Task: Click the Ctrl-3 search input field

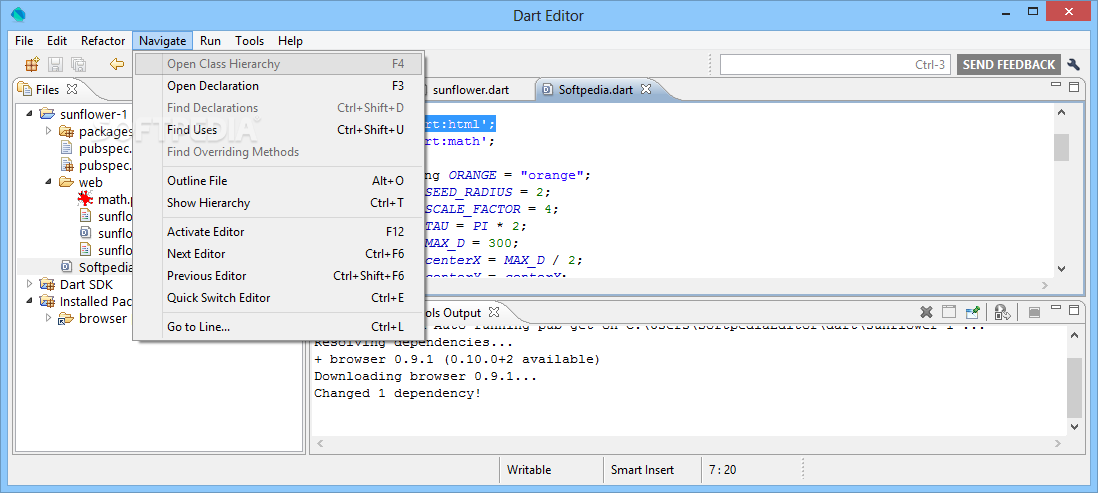Action: [x=835, y=64]
